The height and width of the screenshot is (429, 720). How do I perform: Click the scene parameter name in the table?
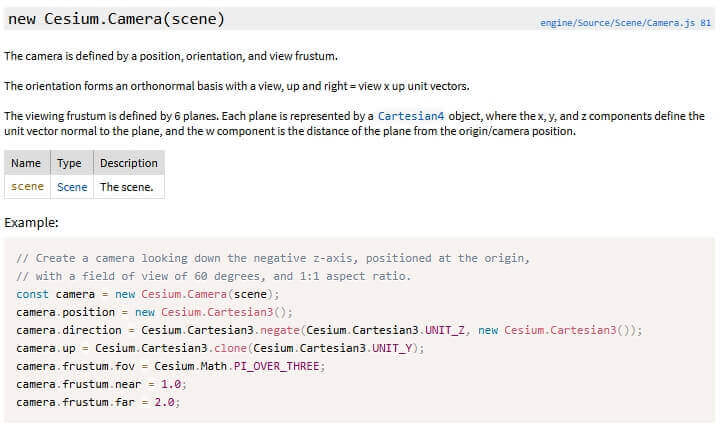(27, 186)
